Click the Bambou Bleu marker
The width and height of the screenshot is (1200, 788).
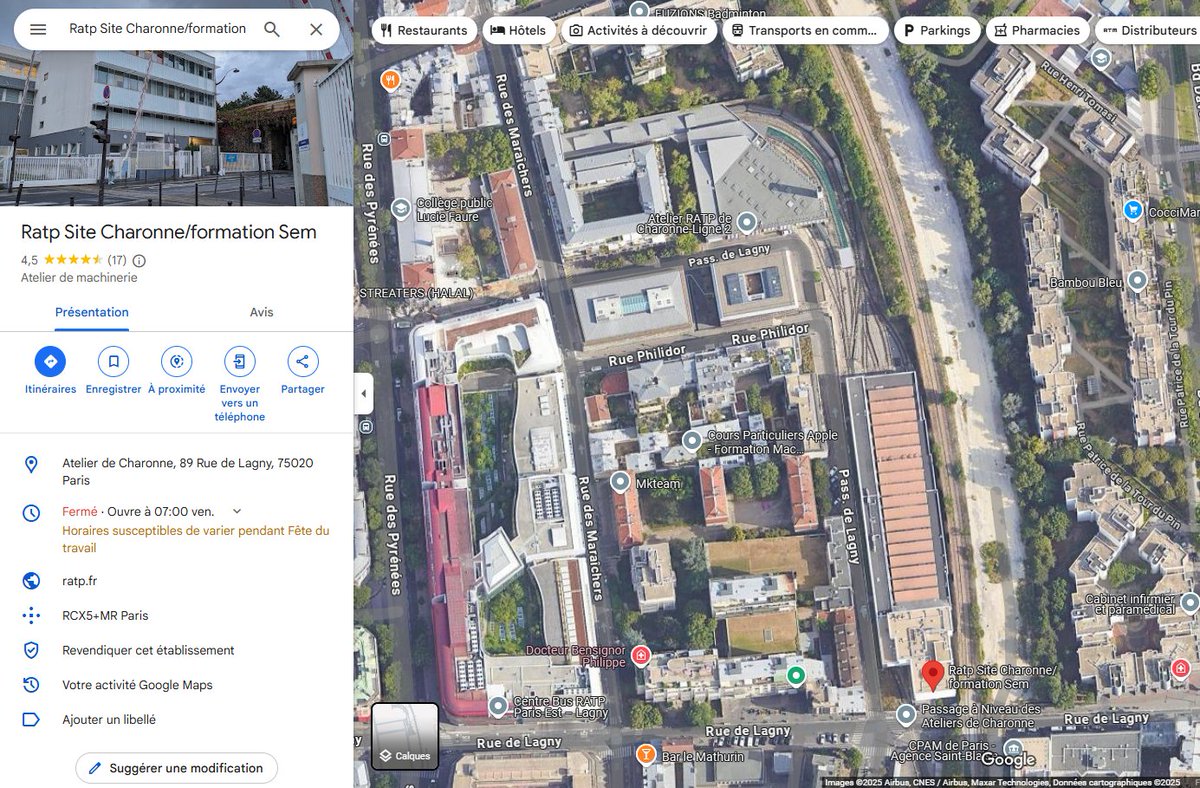(x=1137, y=281)
